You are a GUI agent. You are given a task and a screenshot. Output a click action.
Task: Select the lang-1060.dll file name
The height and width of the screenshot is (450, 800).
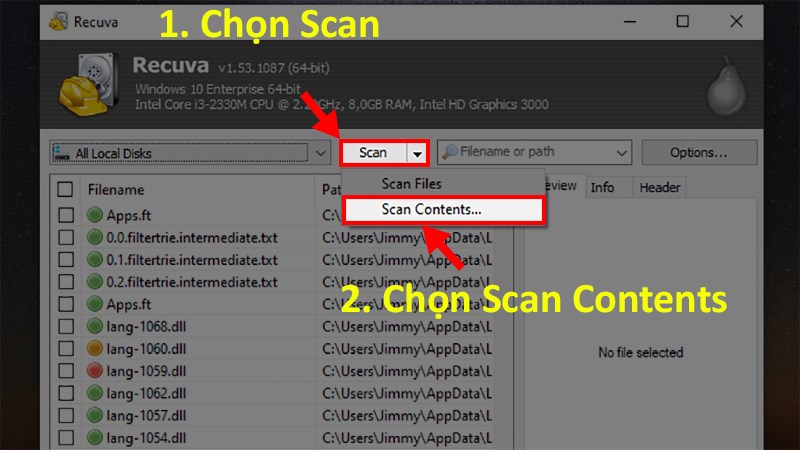pyautogui.click(x=146, y=349)
